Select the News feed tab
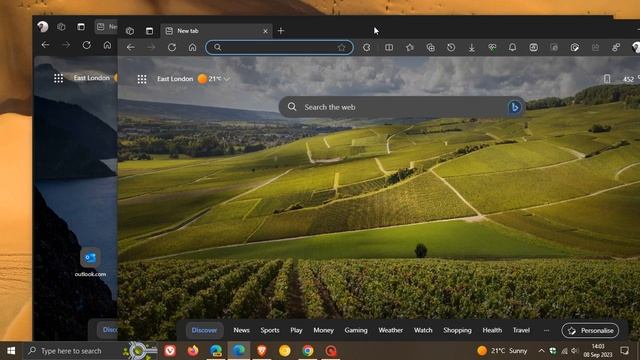 point(241,330)
